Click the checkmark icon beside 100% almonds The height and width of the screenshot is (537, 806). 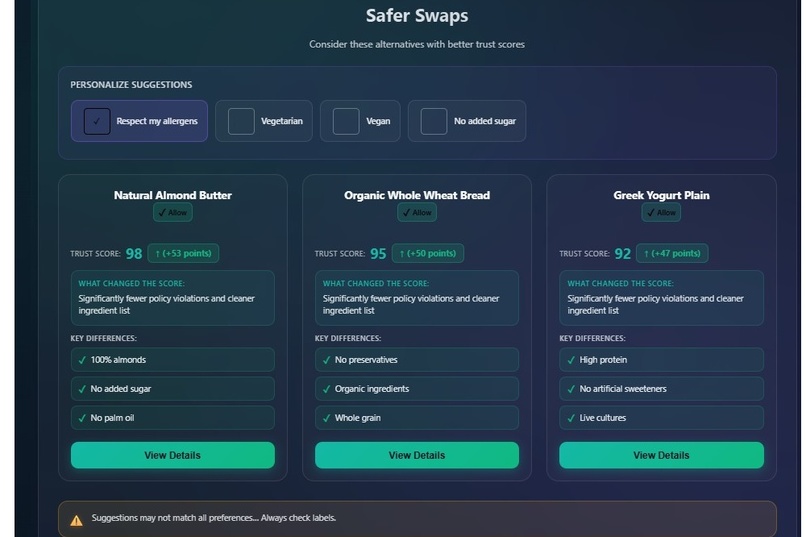(x=82, y=360)
